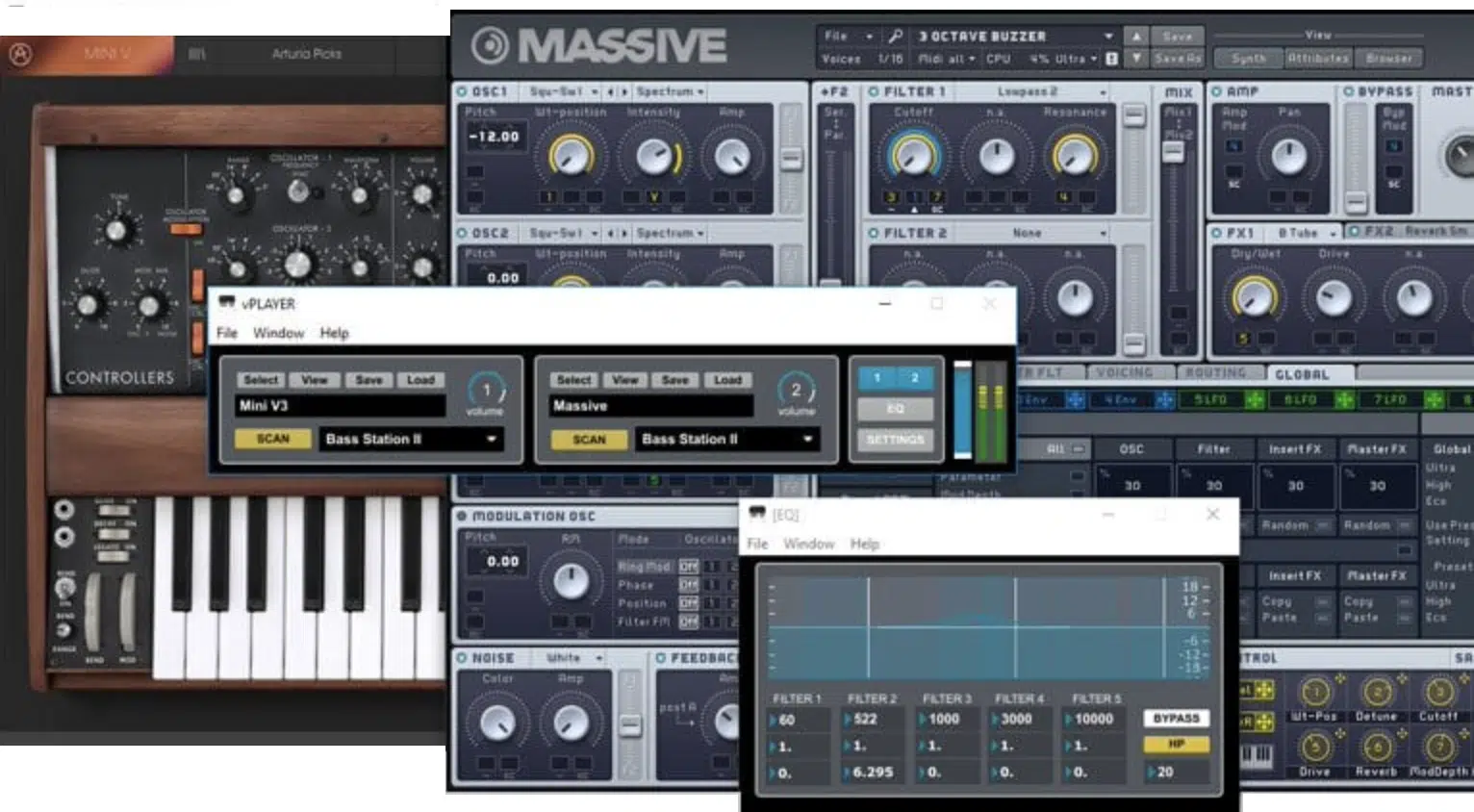
Task: Click Save As button in Massive
Action: (1178, 59)
